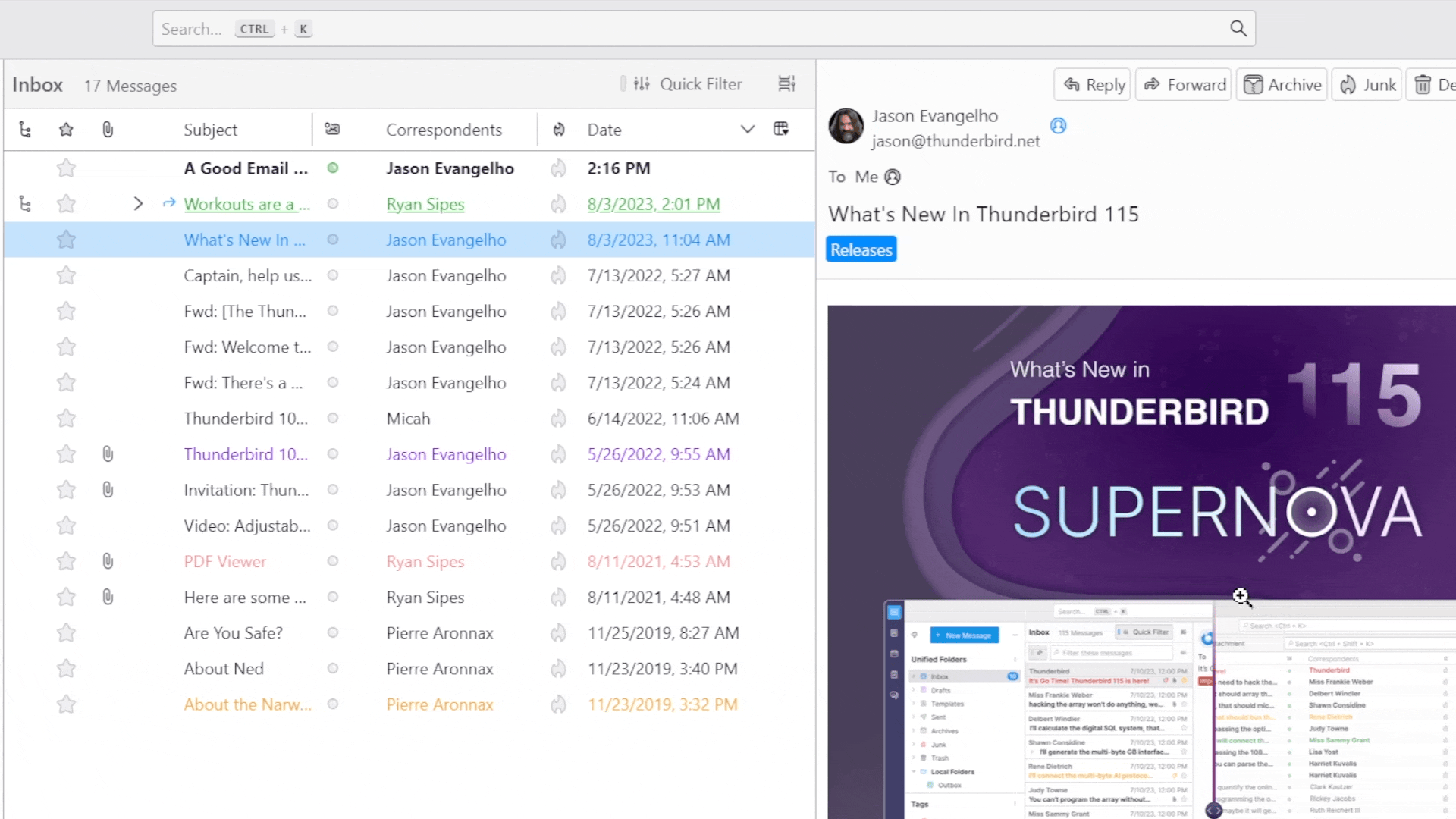Focus the global search field
Image resolution: width=1456 pixels, height=819 pixels.
pyautogui.click(x=704, y=29)
